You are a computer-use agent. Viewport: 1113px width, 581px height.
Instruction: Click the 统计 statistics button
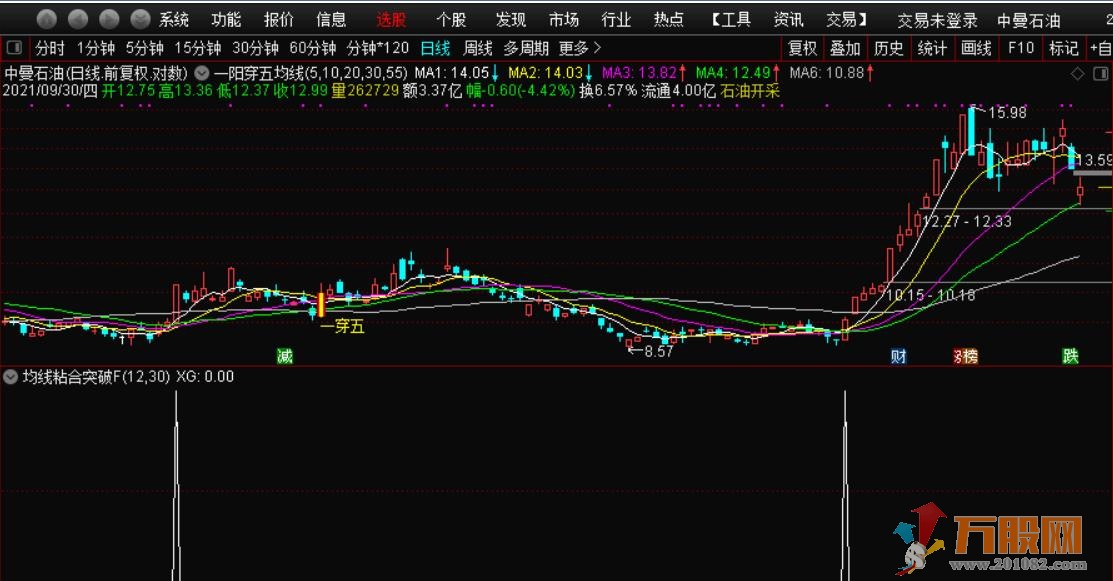click(932, 48)
